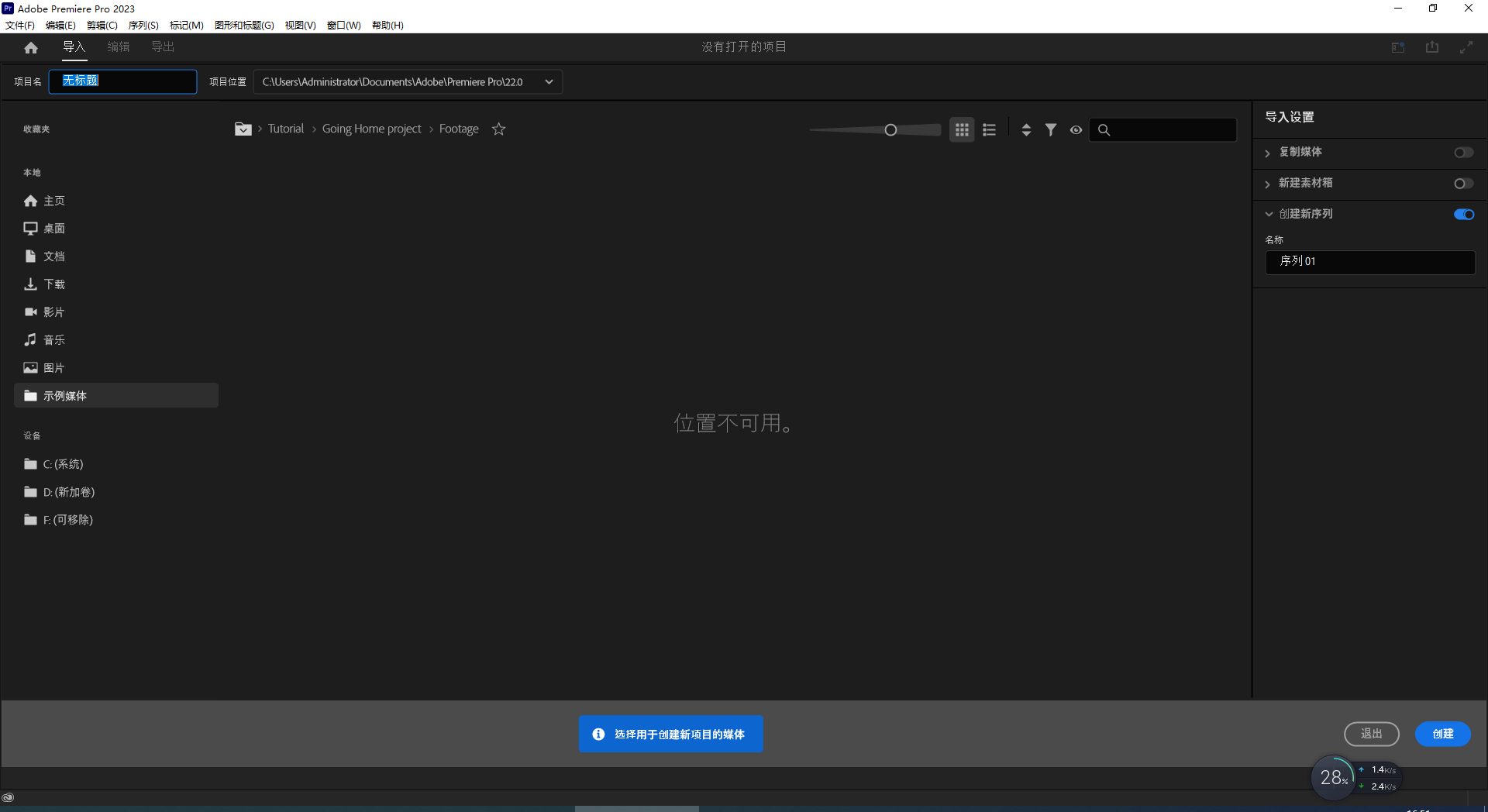Open the sort order options

1026,129
